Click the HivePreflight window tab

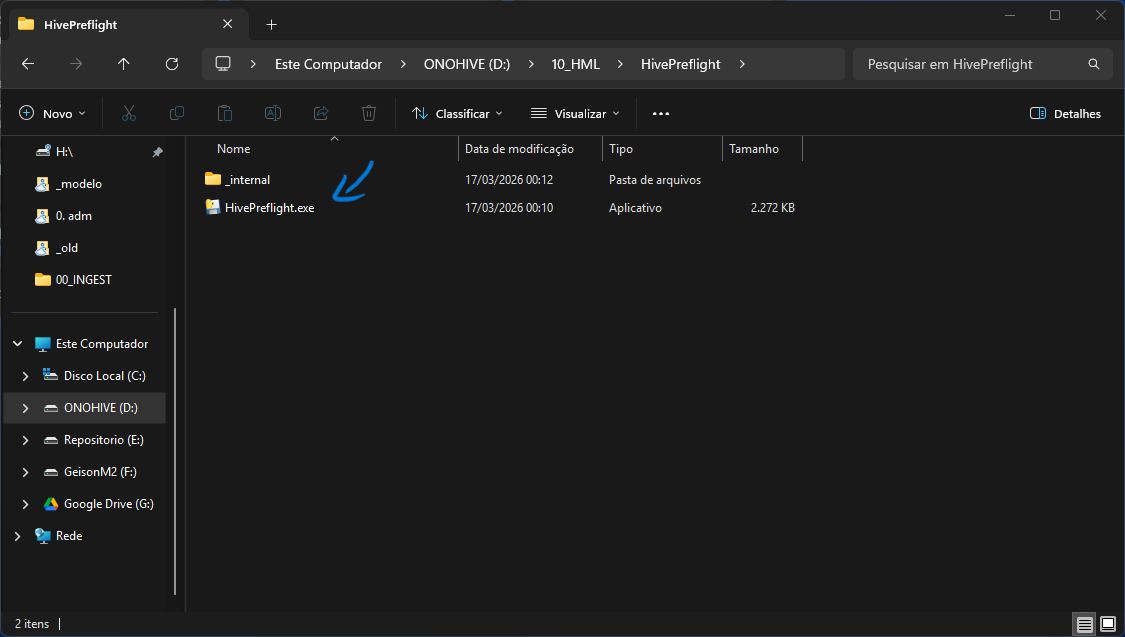[x=129, y=24]
